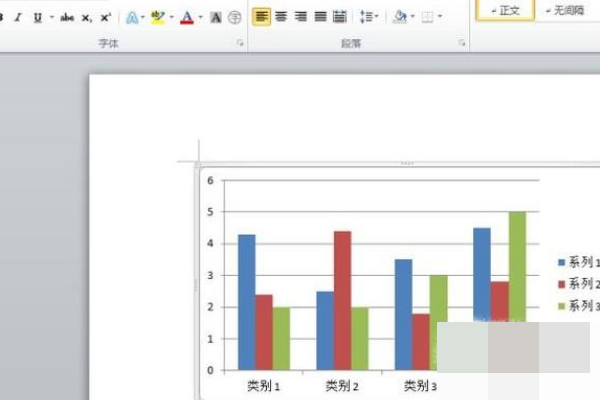This screenshot has width=600, height=400.
Task: Click the 系列2 legend entry
Action: 579,284
